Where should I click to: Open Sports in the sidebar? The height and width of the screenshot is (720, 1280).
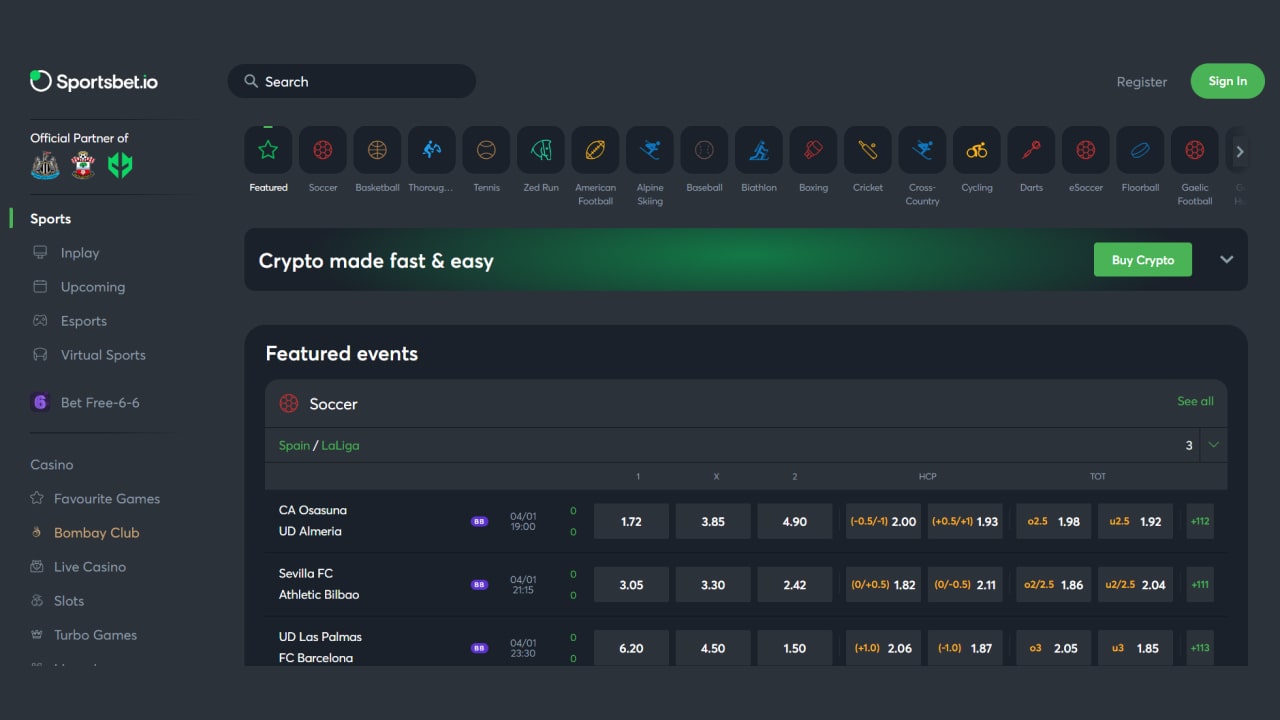(x=50, y=219)
